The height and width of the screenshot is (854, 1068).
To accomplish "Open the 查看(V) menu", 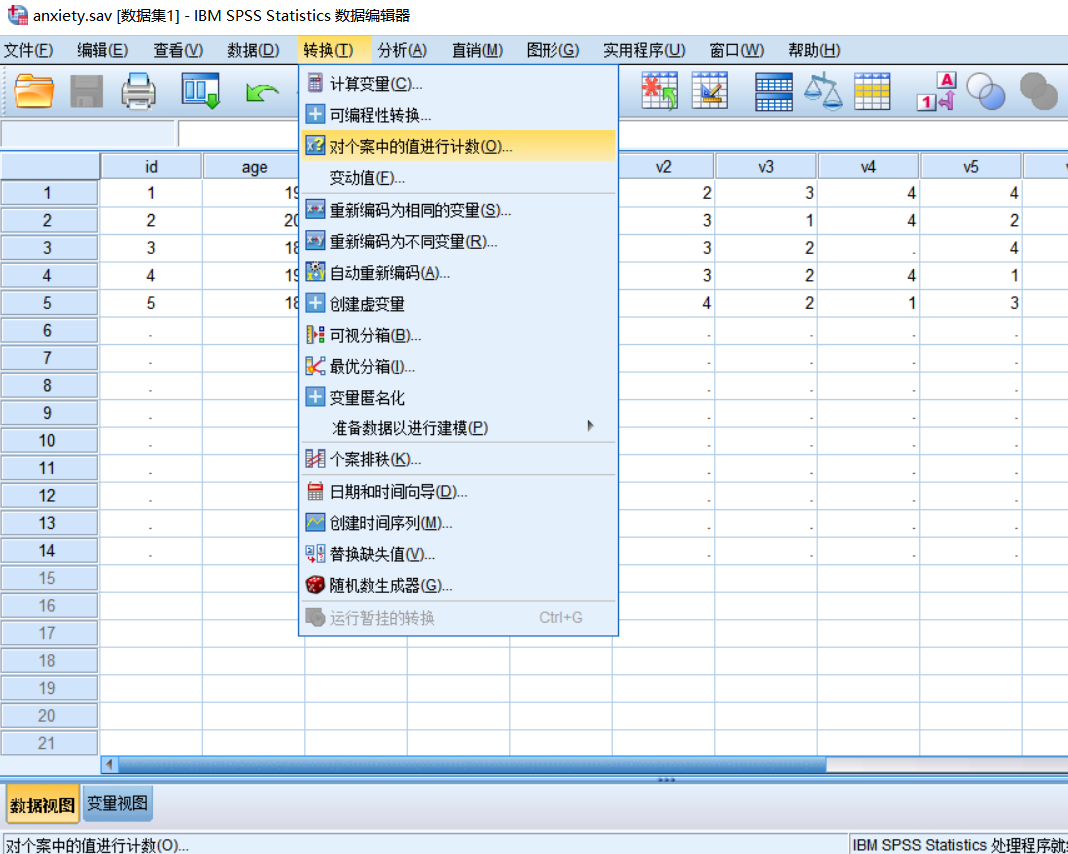I will [178, 50].
